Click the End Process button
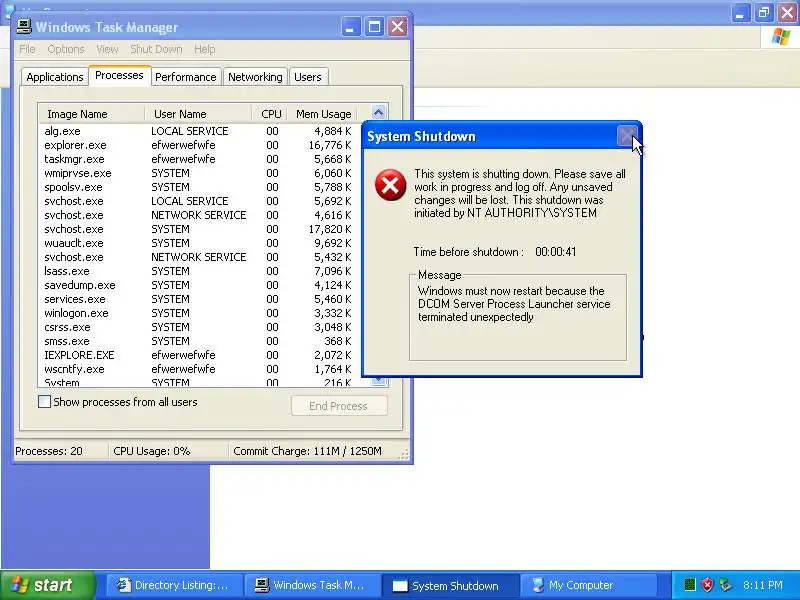800x600 pixels. [x=339, y=406]
